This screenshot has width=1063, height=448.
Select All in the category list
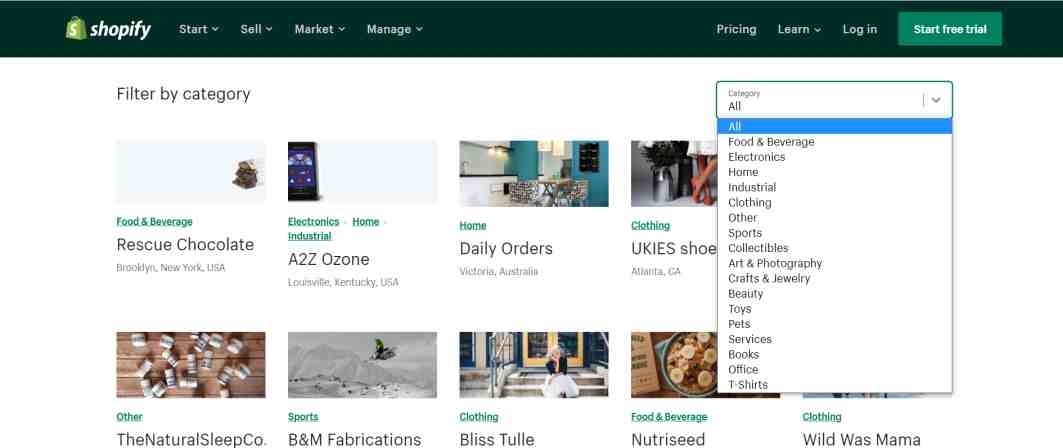(835, 126)
